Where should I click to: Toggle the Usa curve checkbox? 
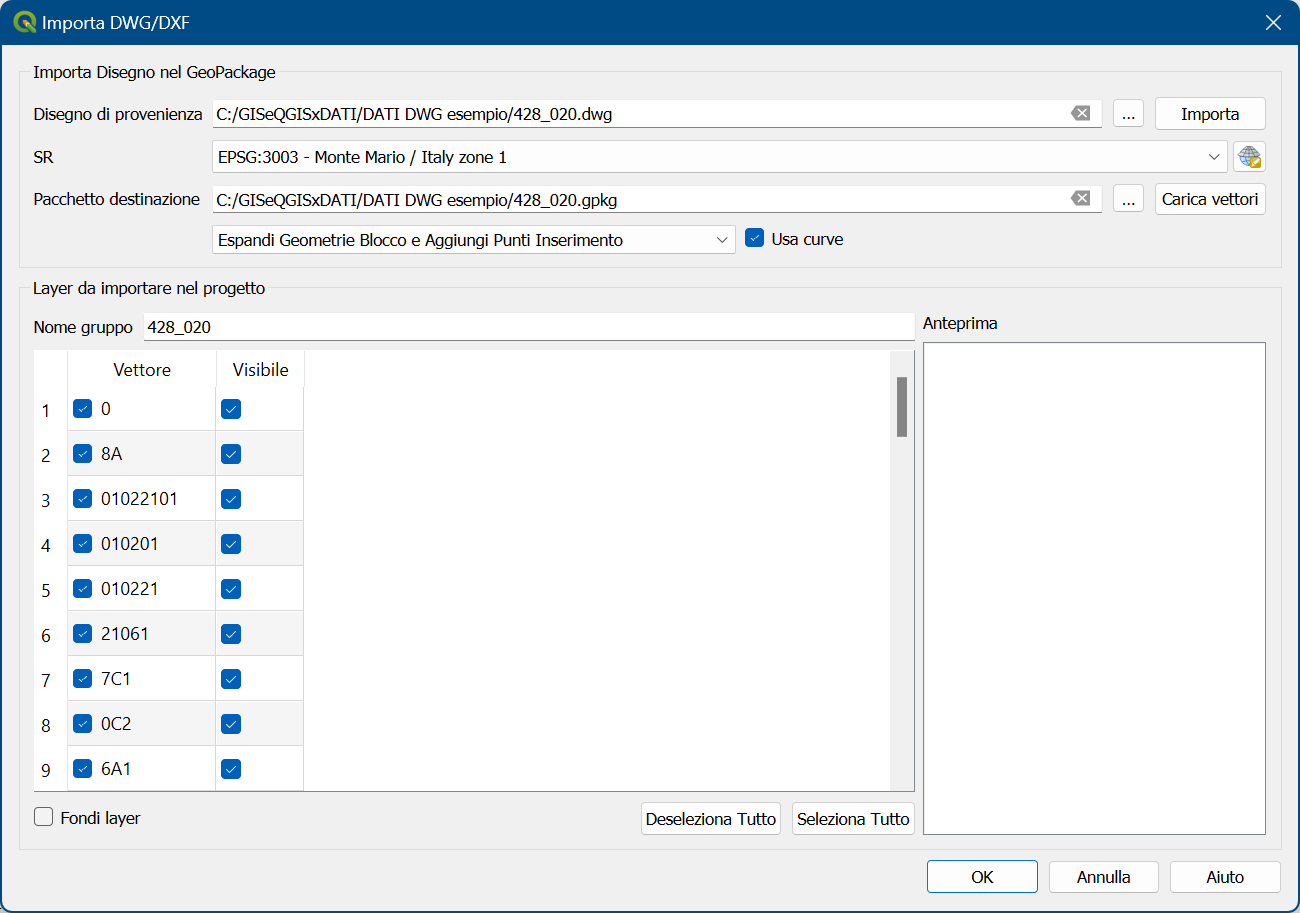(755, 239)
